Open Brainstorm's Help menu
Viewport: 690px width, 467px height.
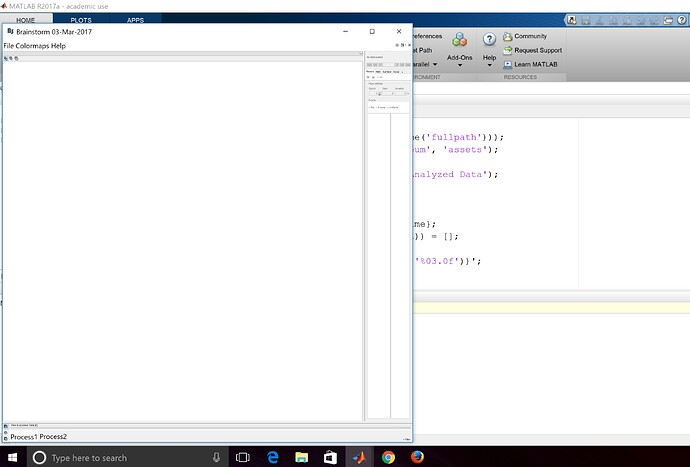(x=59, y=46)
